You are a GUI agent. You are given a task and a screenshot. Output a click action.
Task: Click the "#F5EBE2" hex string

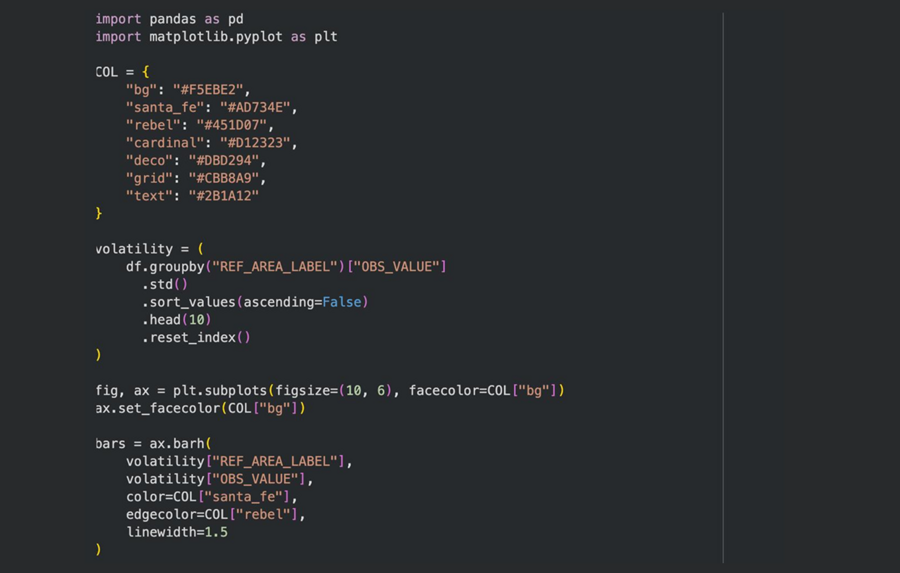(211, 90)
